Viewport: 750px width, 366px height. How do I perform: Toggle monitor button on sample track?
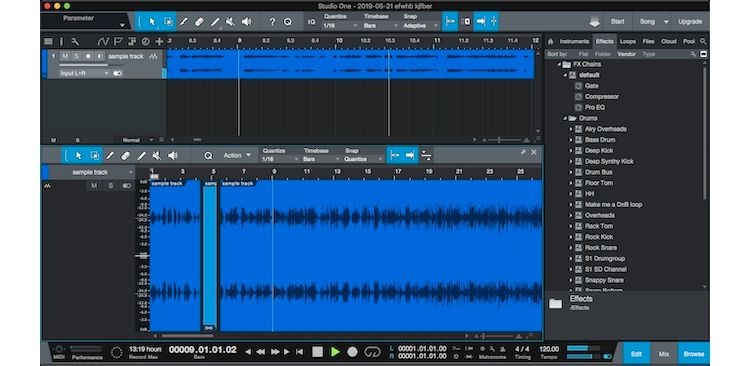point(99,56)
